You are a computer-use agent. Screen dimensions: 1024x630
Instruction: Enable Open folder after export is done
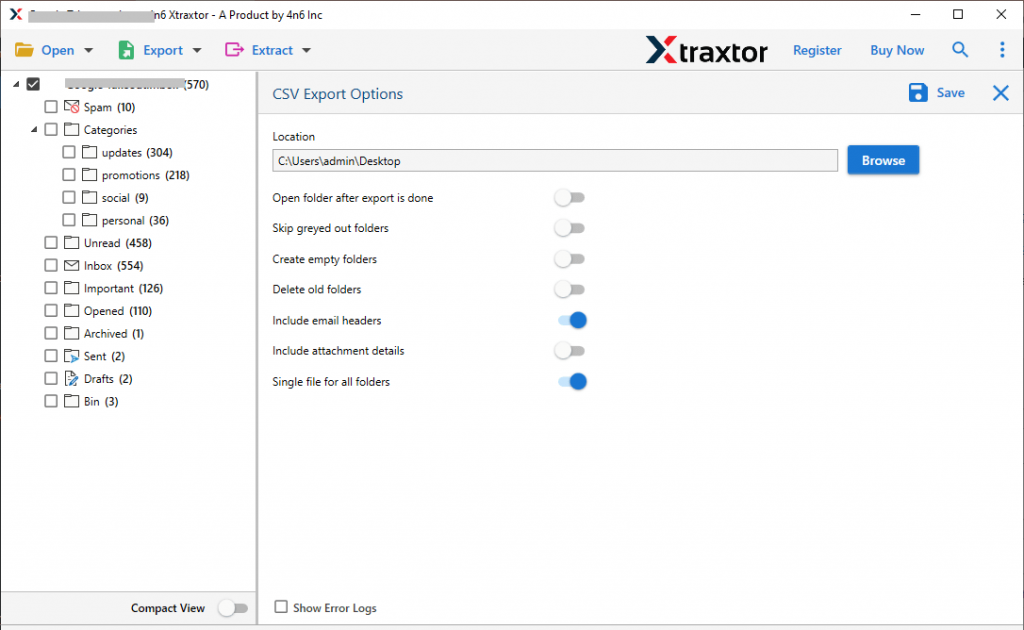570,198
